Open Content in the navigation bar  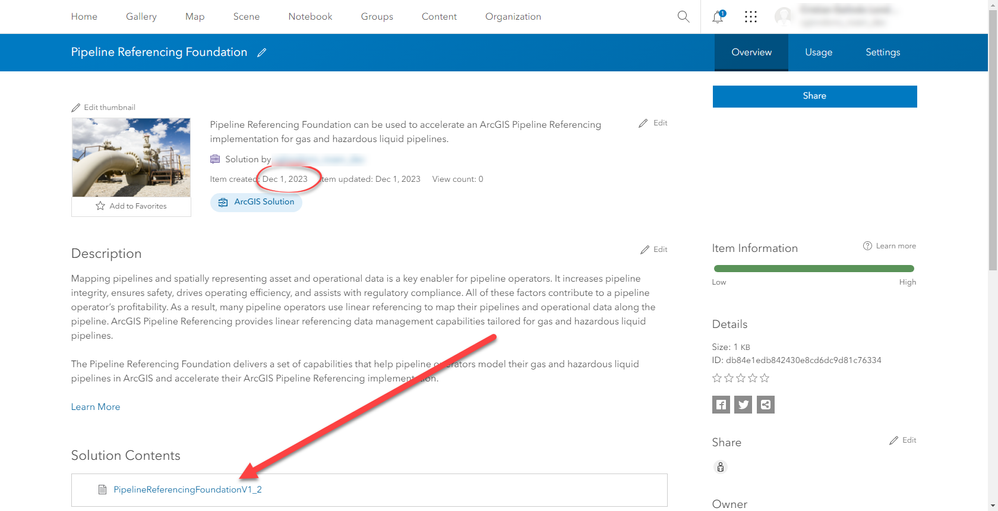[x=439, y=17]
